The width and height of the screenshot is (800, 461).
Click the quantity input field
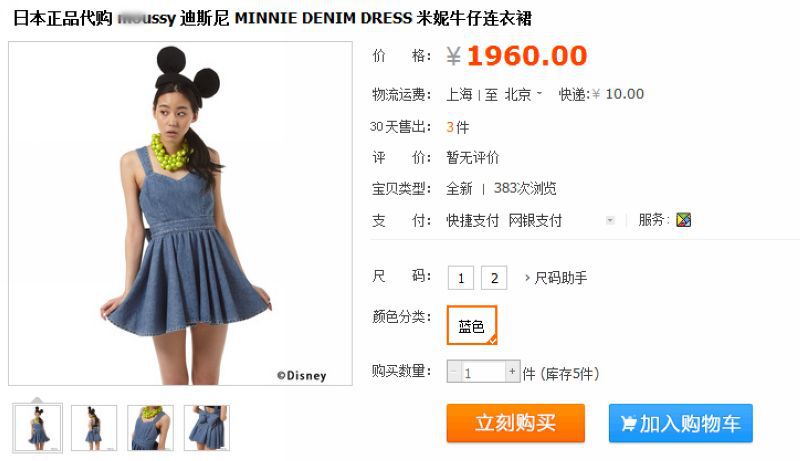[483, 372]
